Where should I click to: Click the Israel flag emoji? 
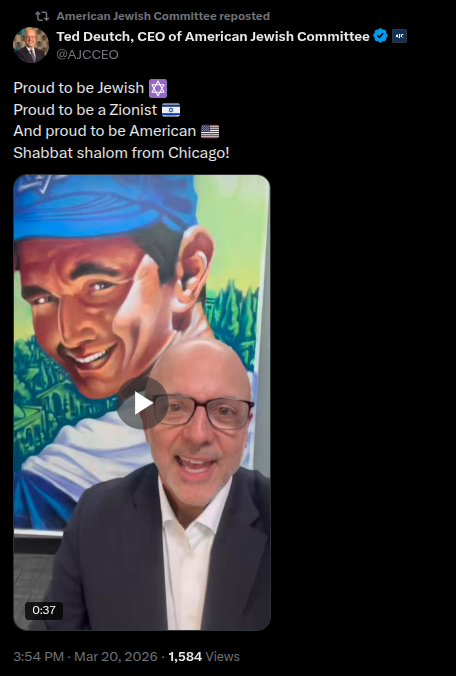click(171, 110)
